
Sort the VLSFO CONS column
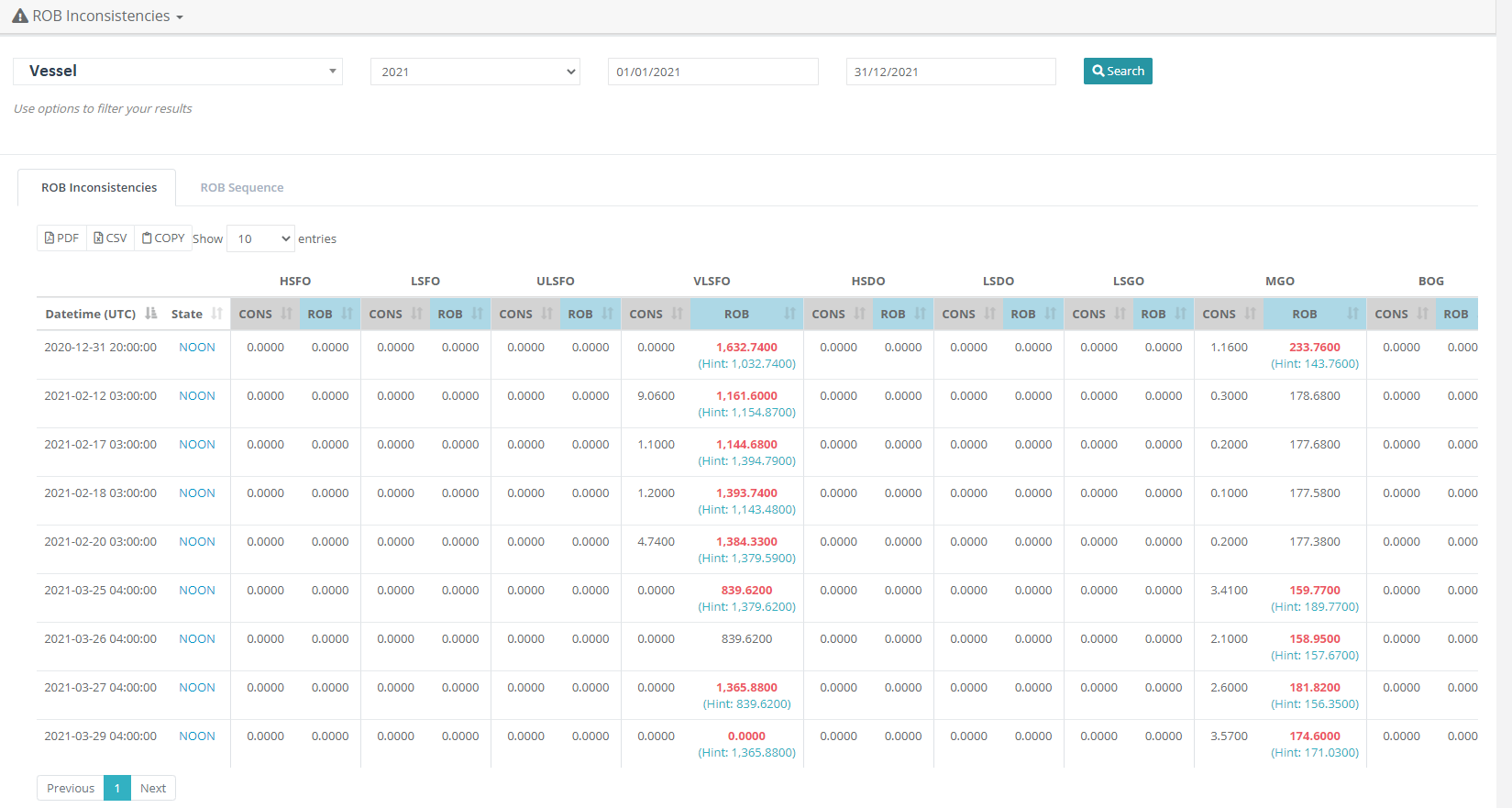click(x=656, y=314)
